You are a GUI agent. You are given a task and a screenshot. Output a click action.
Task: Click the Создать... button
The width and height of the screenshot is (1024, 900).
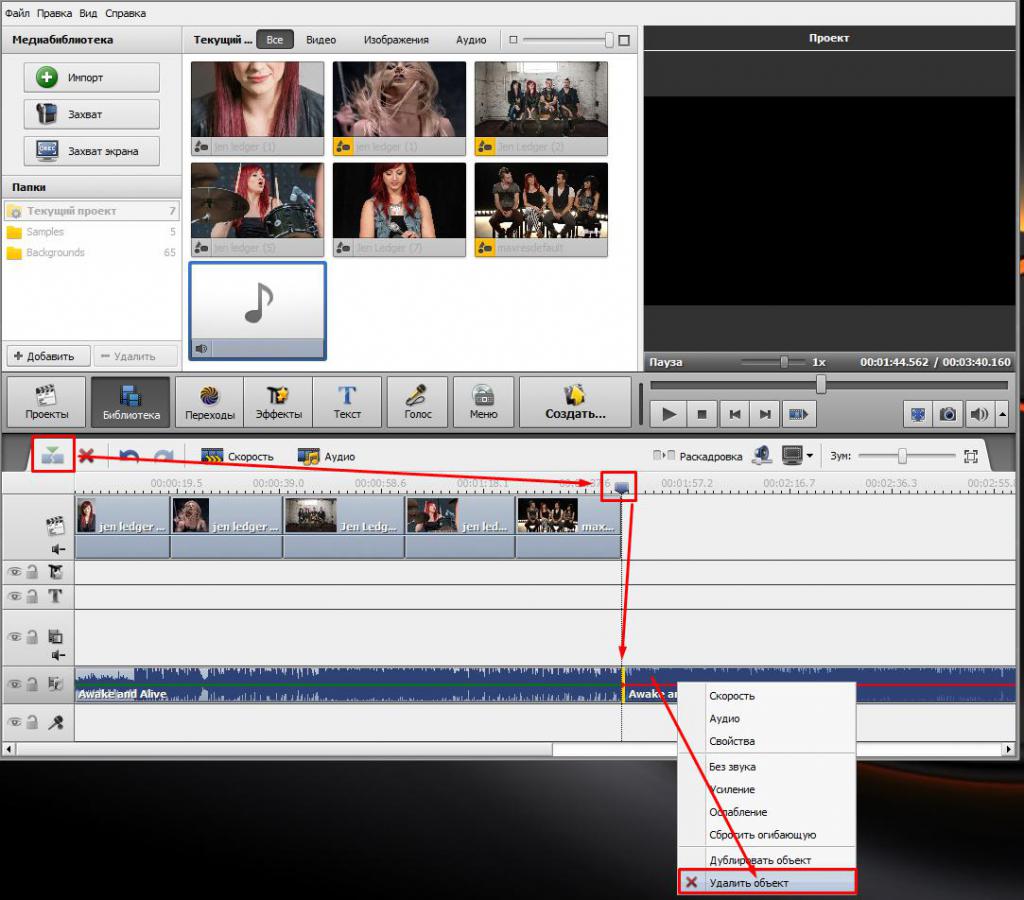(x=575, y=402)
